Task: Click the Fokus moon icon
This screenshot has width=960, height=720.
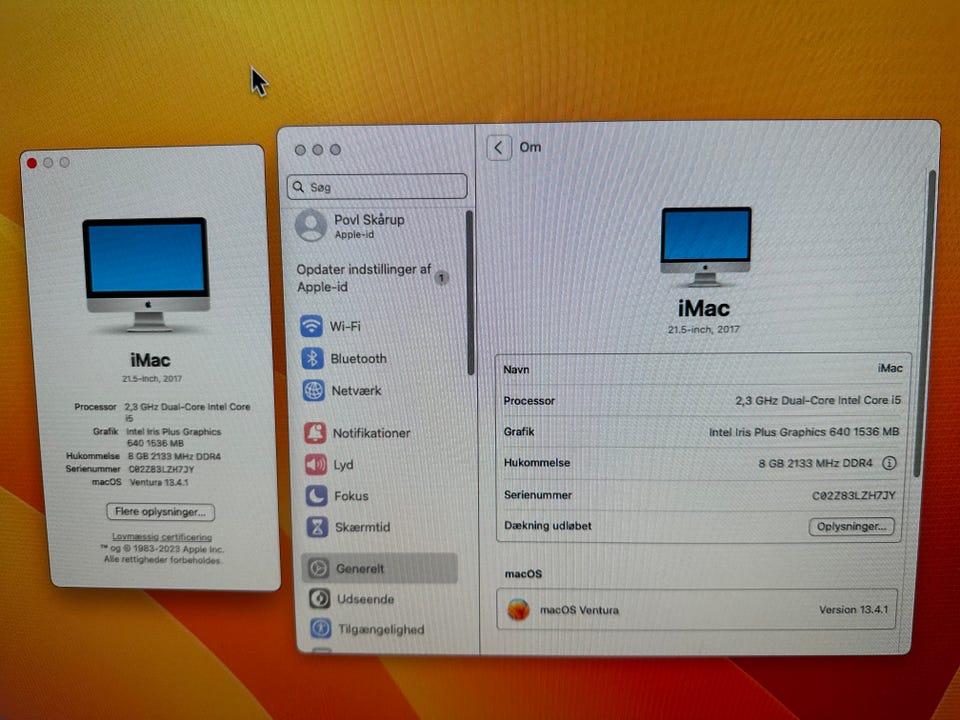Action: coord(317,495)
